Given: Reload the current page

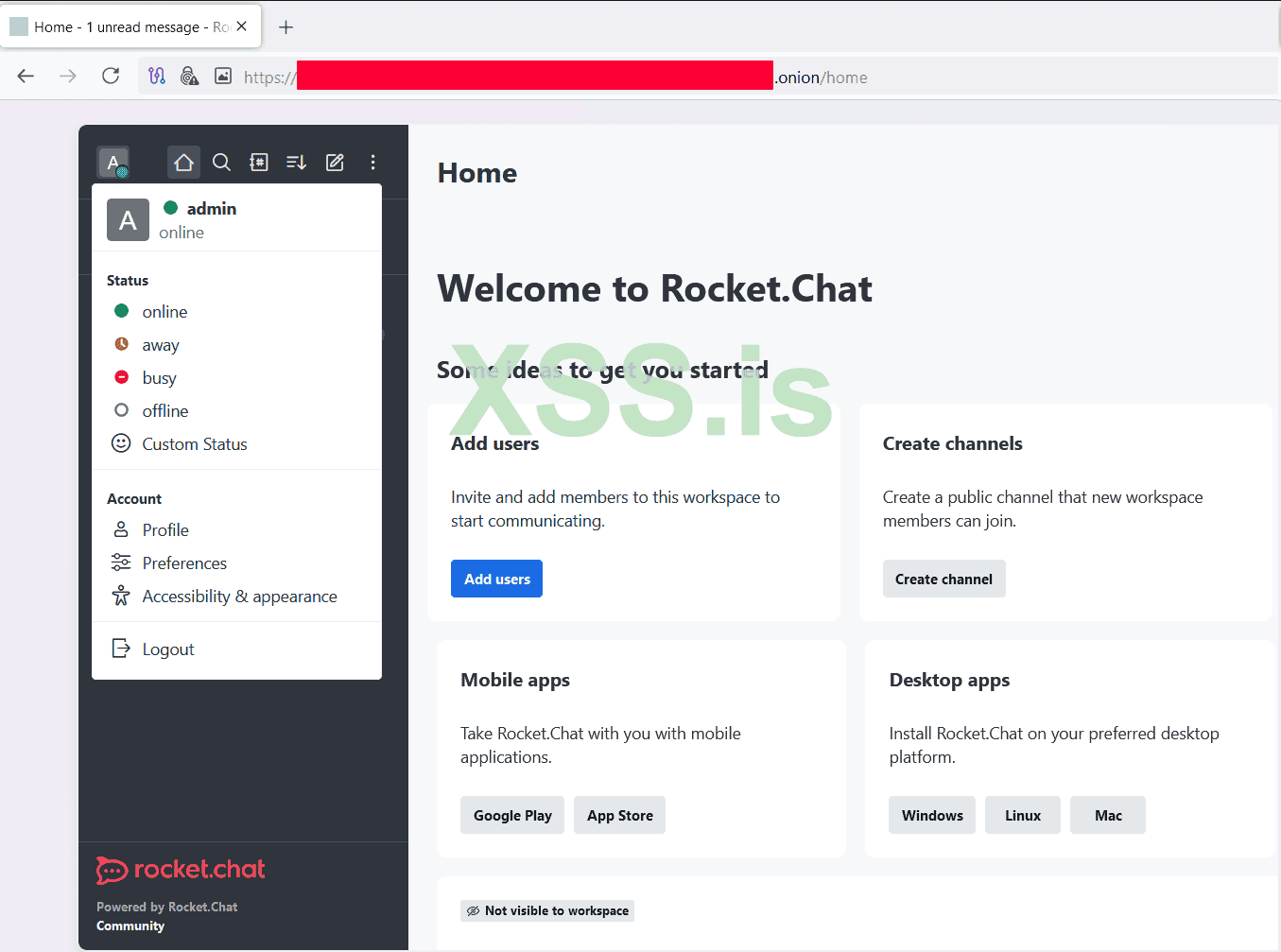Looking at the screenshot, I should click(111, 77).
